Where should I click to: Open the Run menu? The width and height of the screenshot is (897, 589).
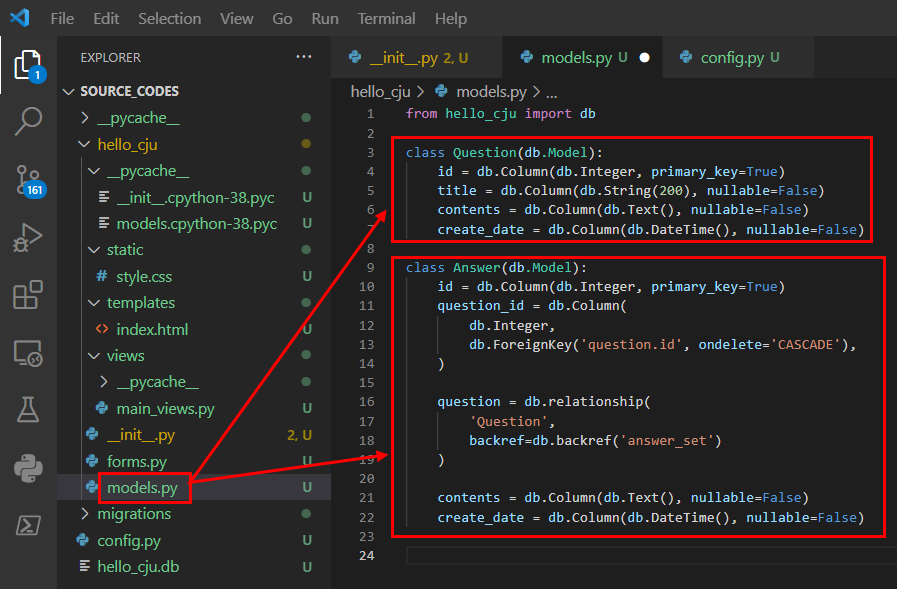click(325, 19)
